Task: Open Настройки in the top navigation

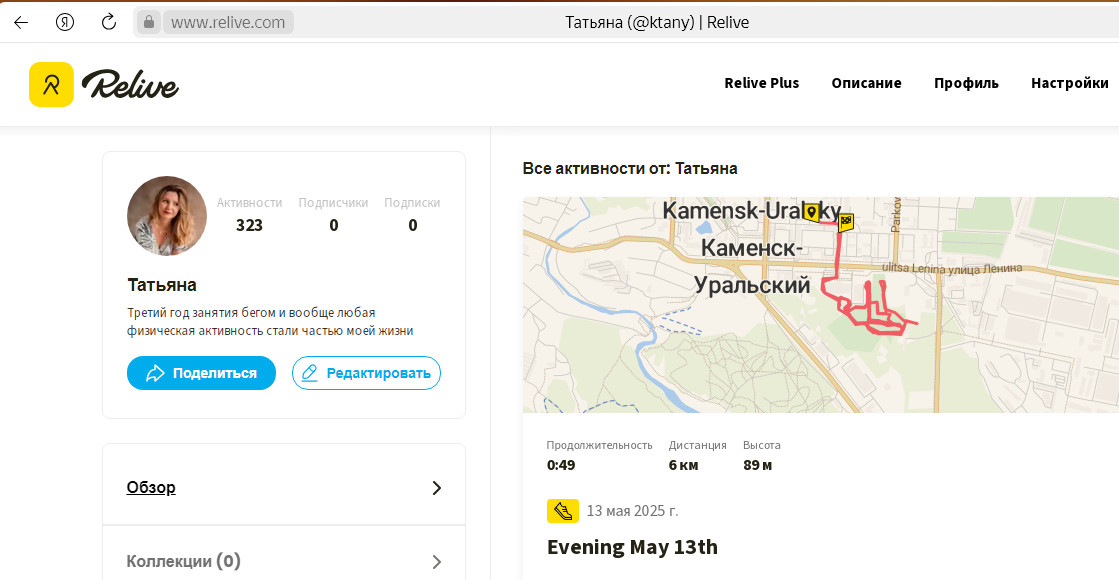Action: point(1070,83)
